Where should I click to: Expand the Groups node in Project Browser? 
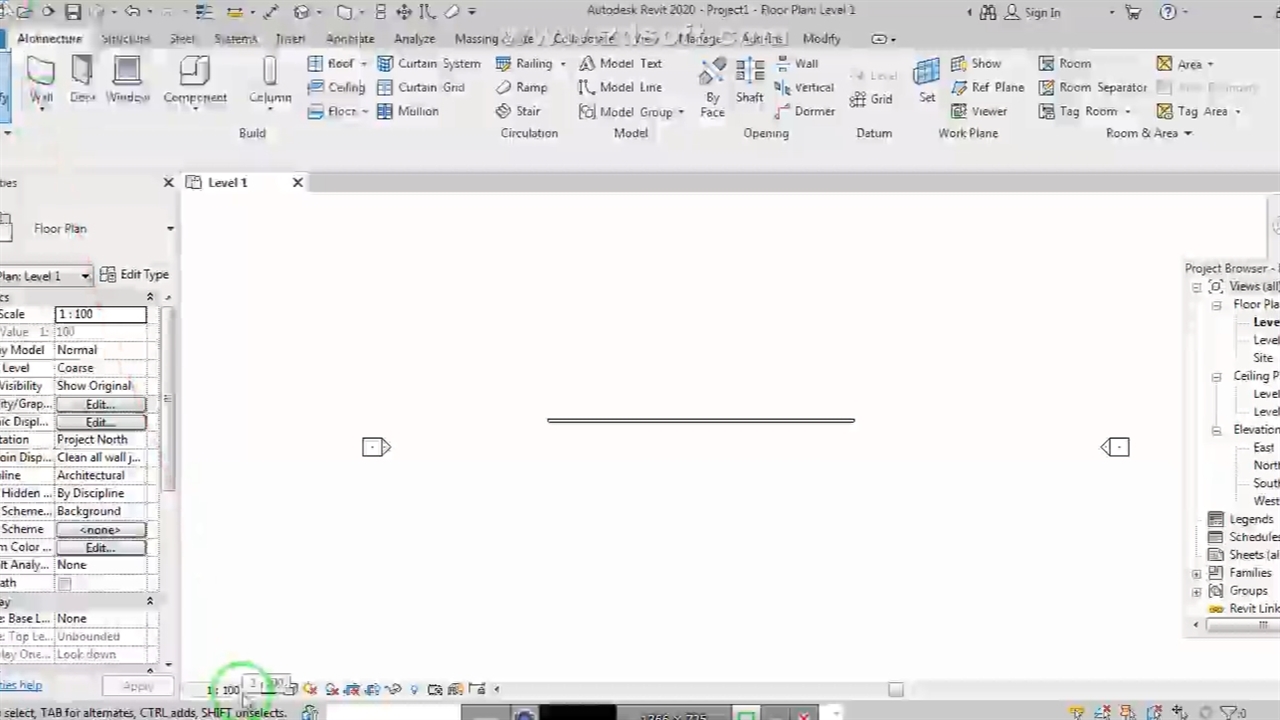coord(1197,592)
